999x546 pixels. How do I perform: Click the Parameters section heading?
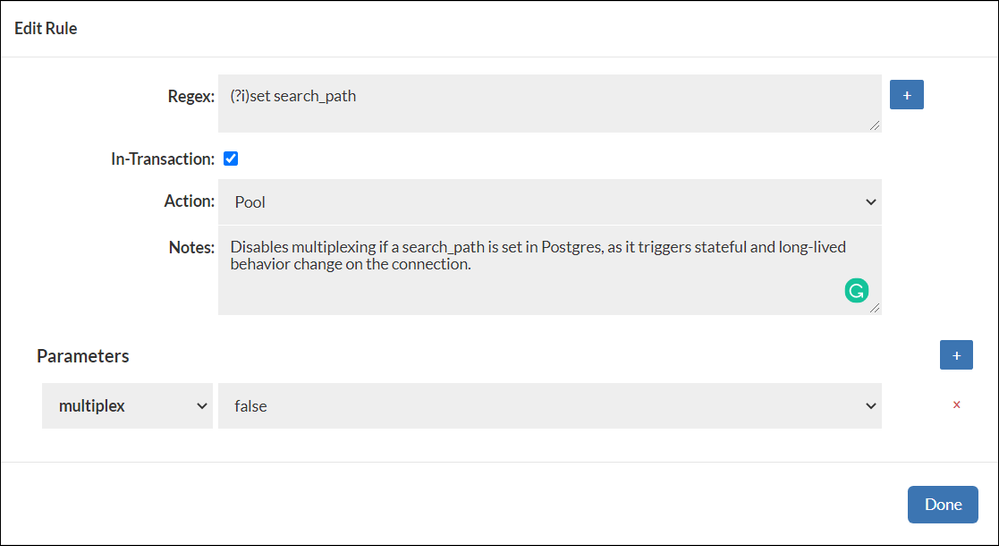pos(83,356)
